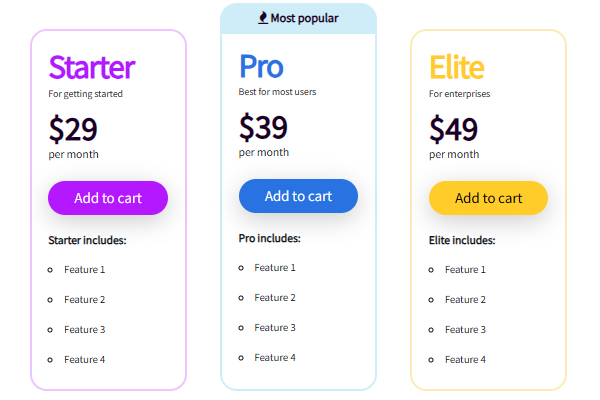Click Feature 4 in Starter list

click(x=84, y=359)
